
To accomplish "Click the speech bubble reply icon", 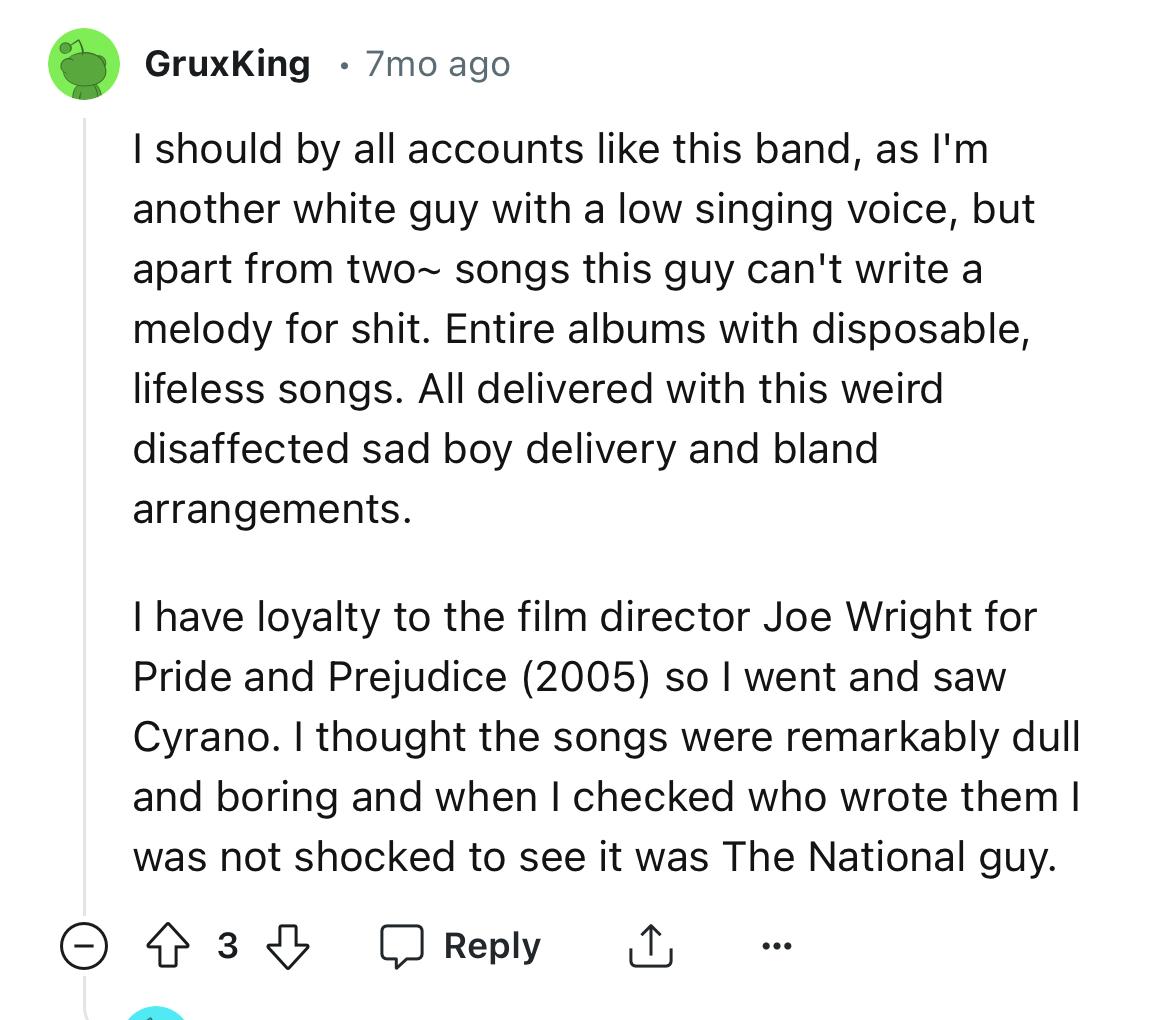I will (402, 946).
